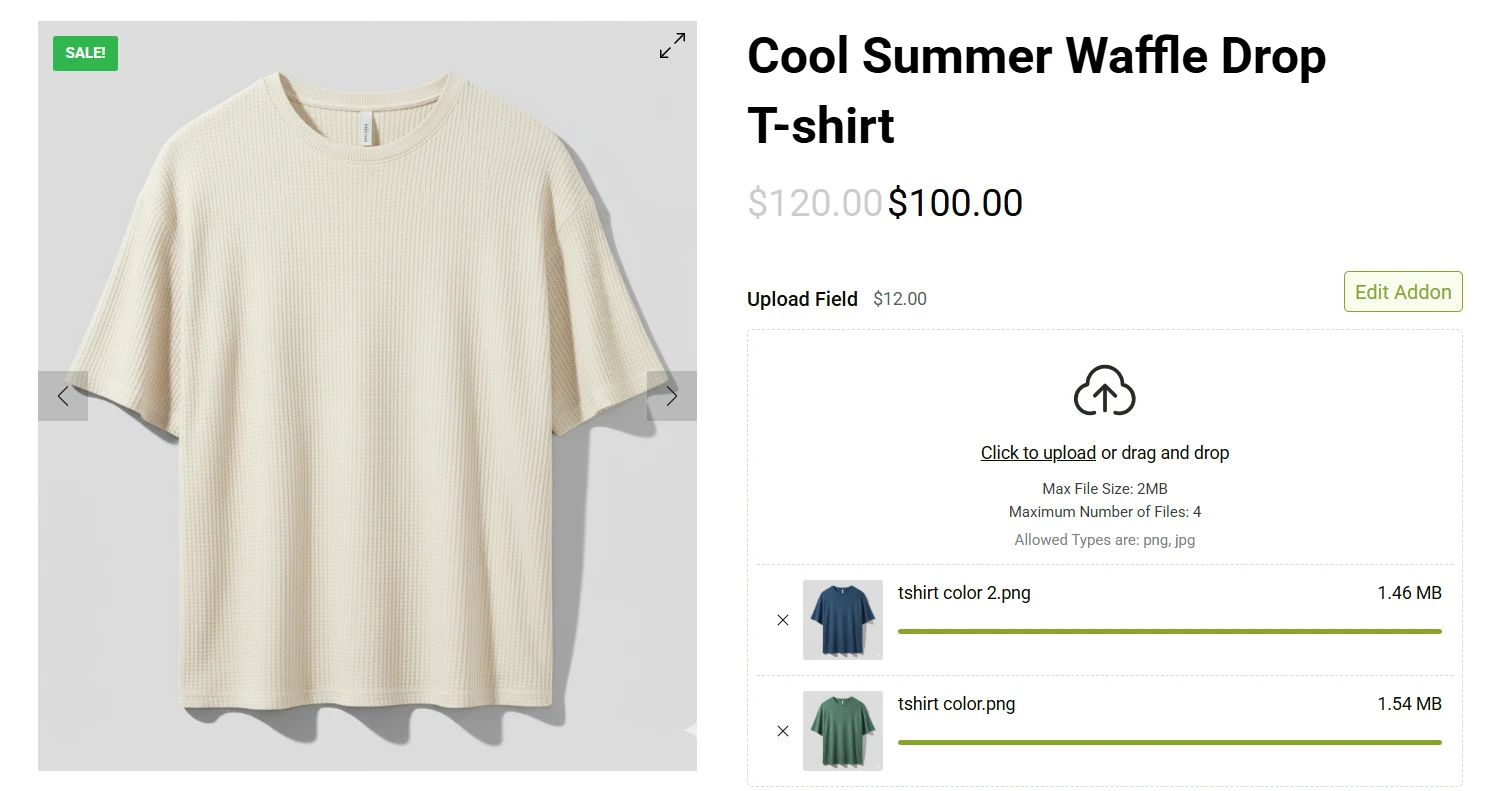This screenshot has width=1501, height=791.
Task: Open the product image fullscreen view
Action: [672, 46]
